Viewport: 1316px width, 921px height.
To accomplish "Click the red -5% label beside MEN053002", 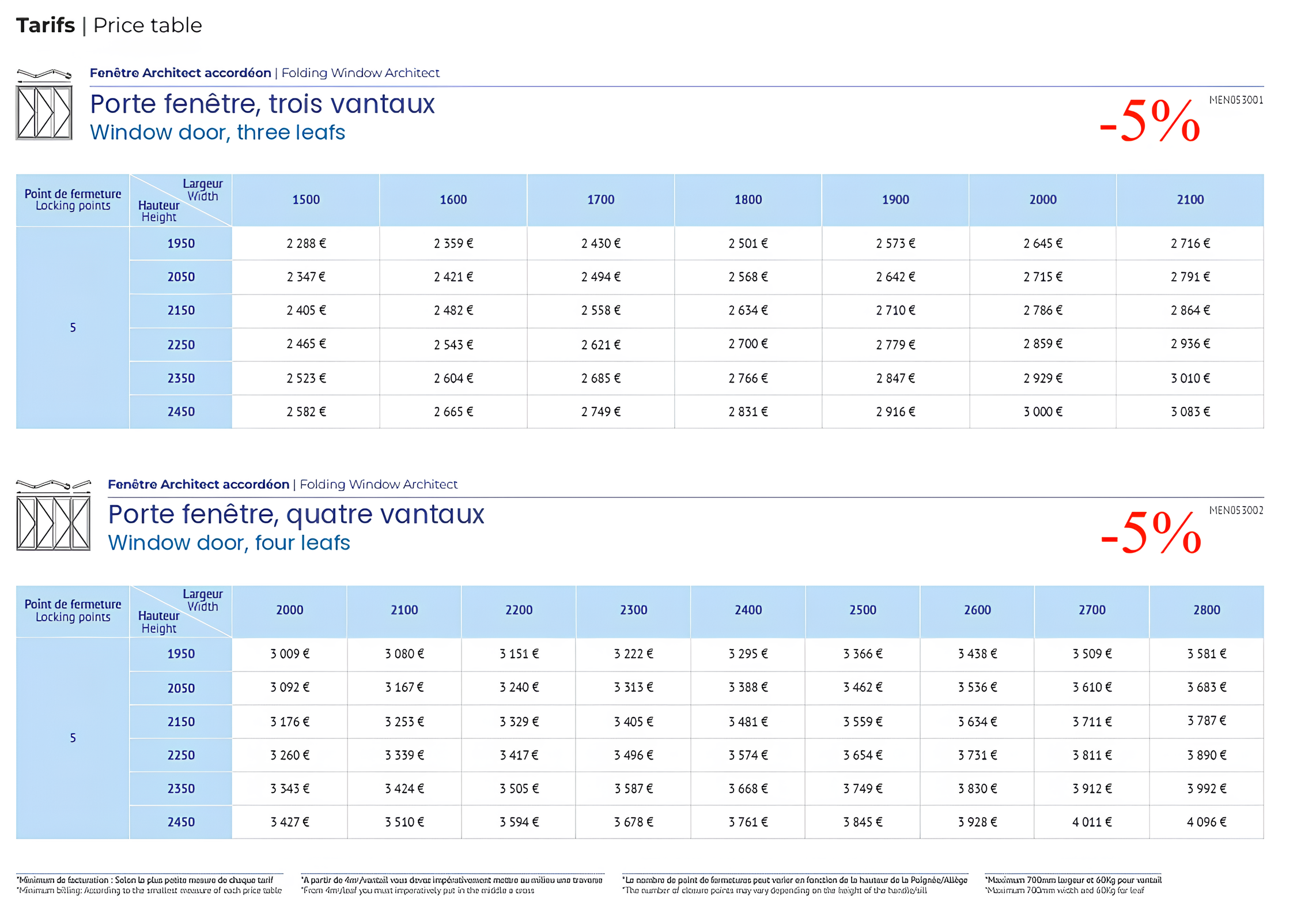I will click(x=1150, y=532).
